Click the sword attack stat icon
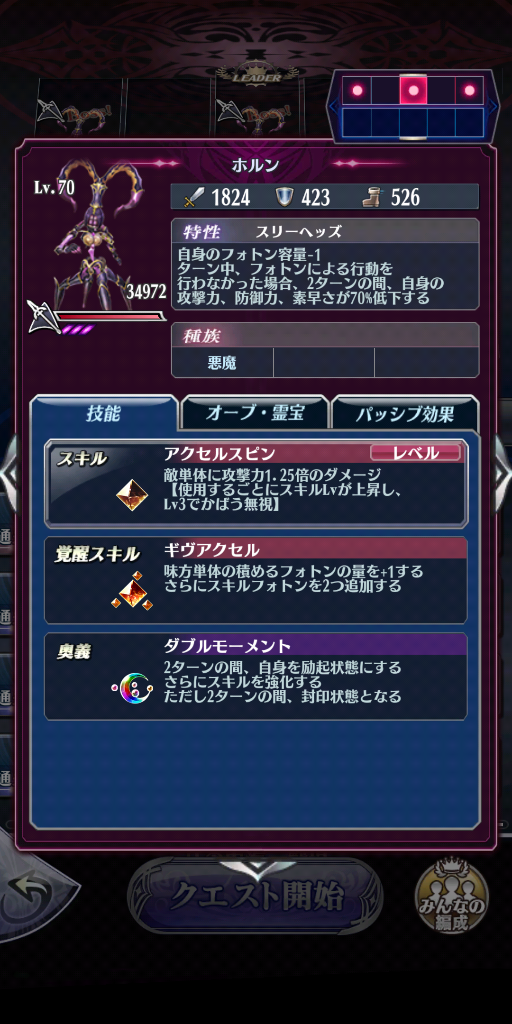Viewport: 512px width, 1024px height. (x=191, y=197)
